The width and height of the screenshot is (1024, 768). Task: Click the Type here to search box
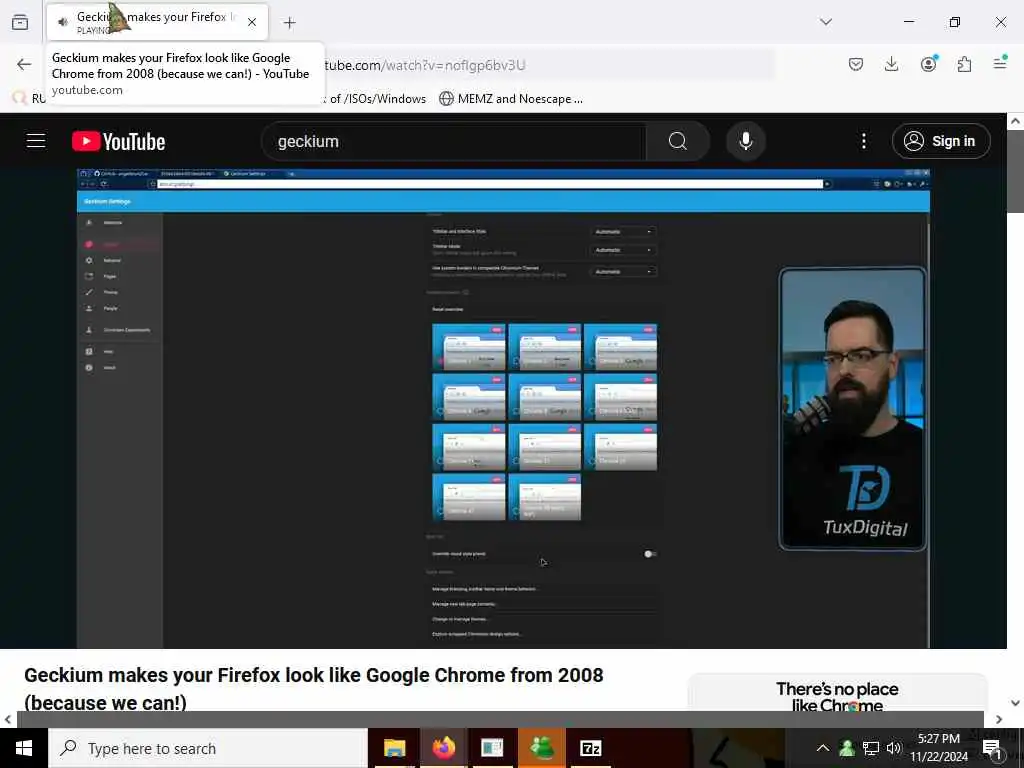point(208,748)
